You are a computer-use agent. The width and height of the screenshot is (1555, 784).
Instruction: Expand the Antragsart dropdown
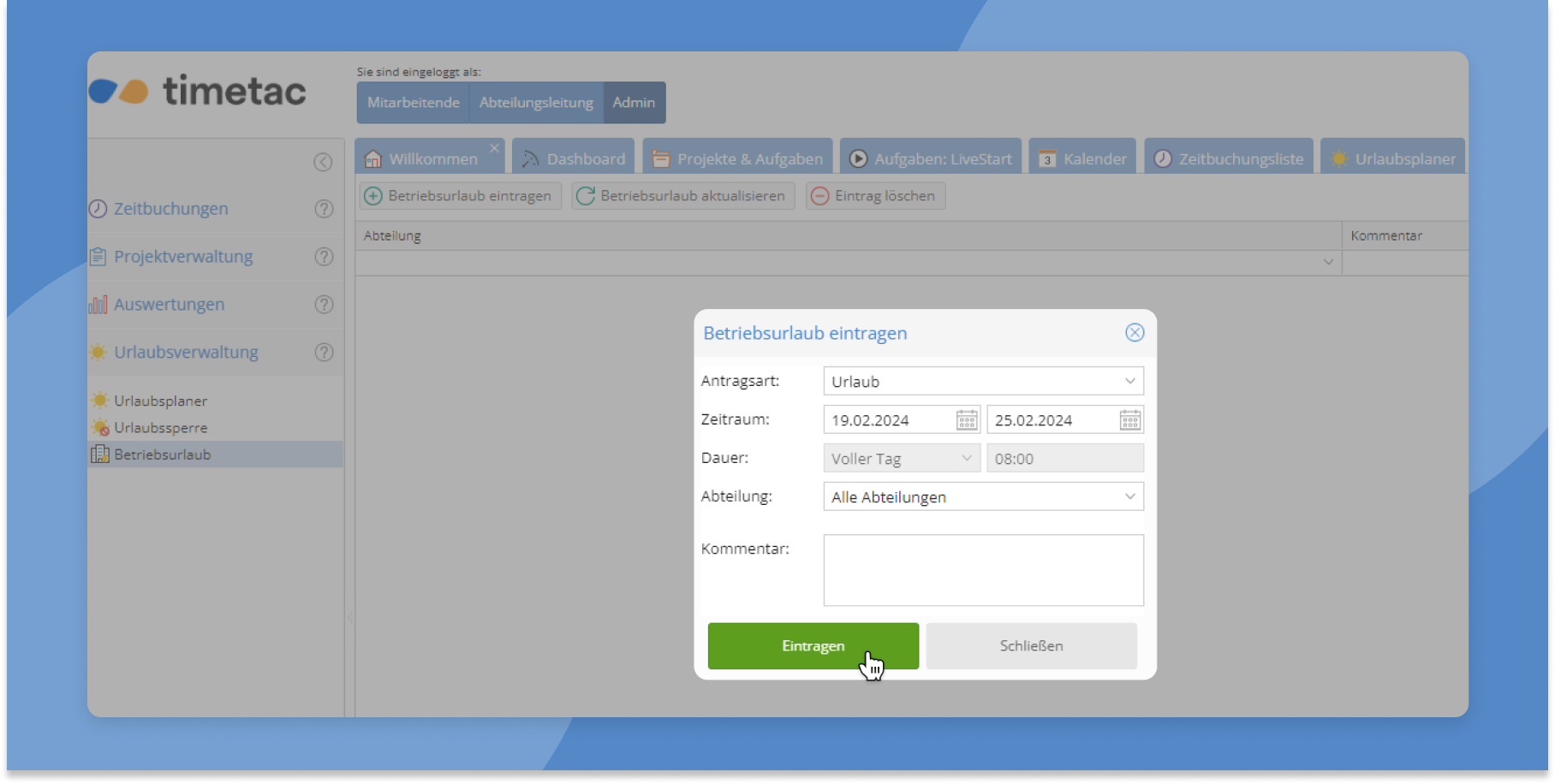1129,382
